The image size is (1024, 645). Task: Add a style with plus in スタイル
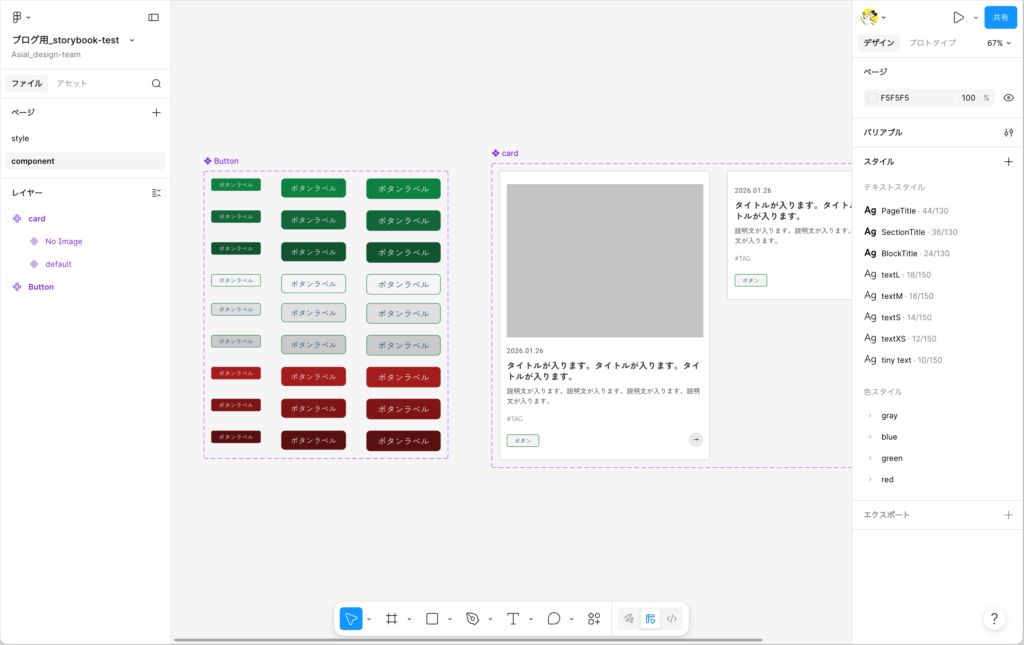(x=1008, y=162)
